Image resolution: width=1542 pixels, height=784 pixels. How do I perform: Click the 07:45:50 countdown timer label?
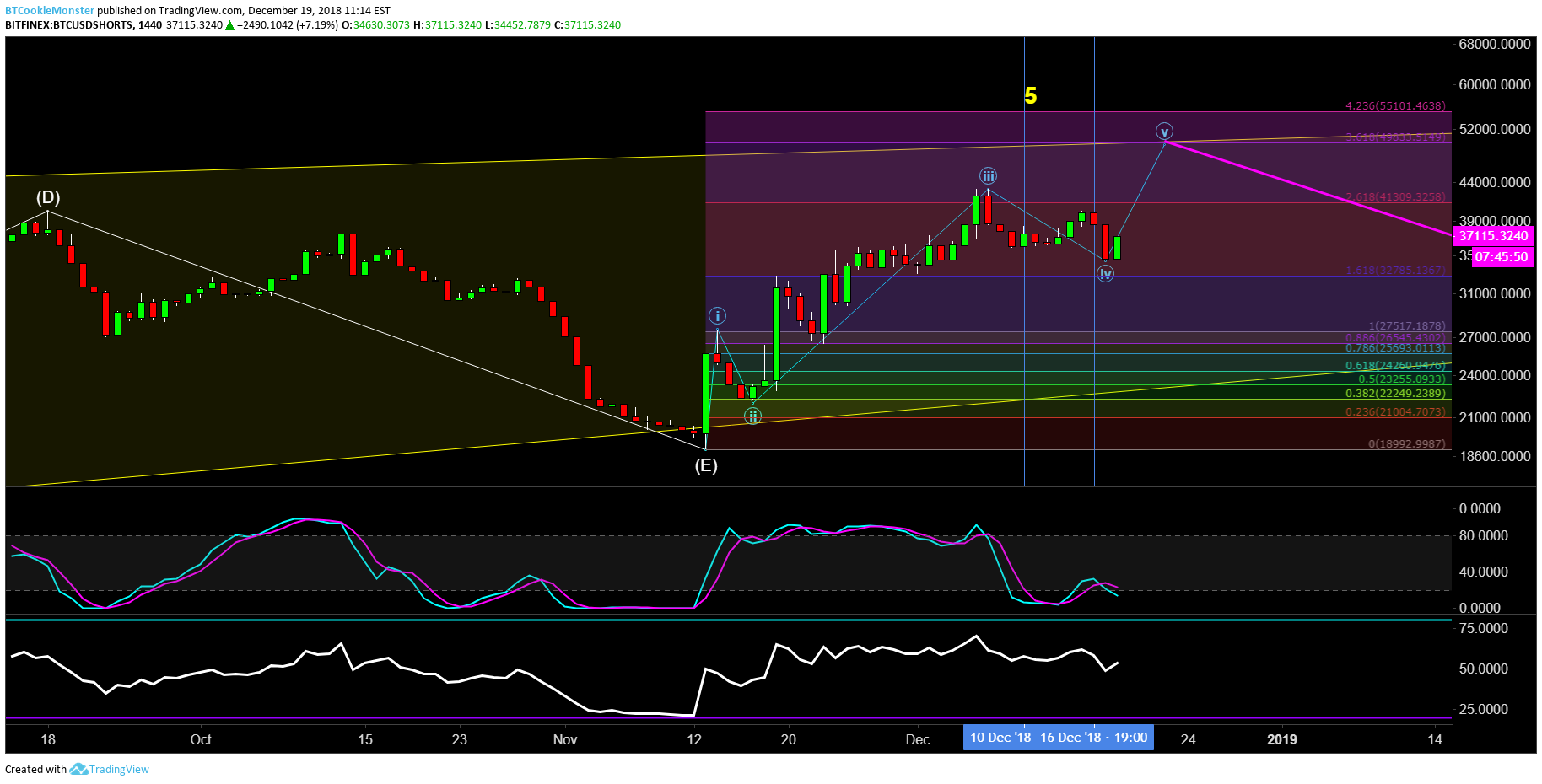coord(1502,257)
